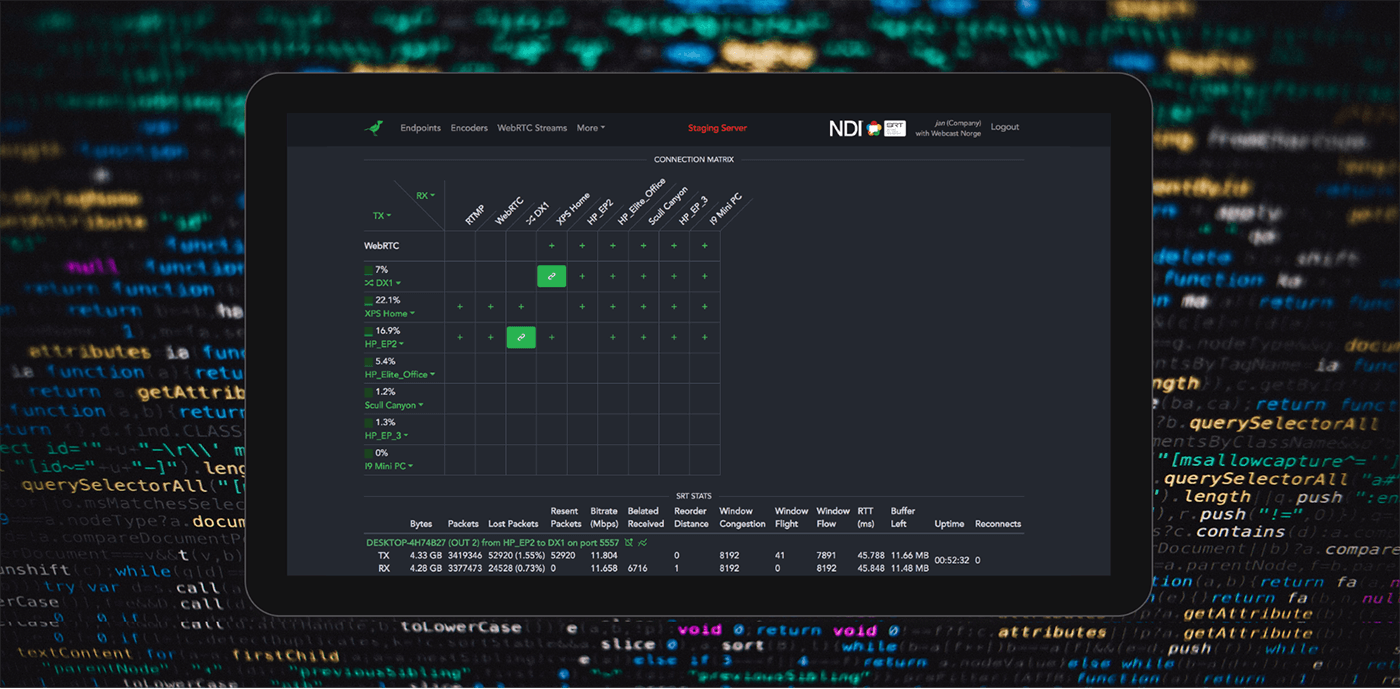The image size is (1400, 689).
Task: Click the colorful WebRTC logo in the header
Action: (874, 128)
